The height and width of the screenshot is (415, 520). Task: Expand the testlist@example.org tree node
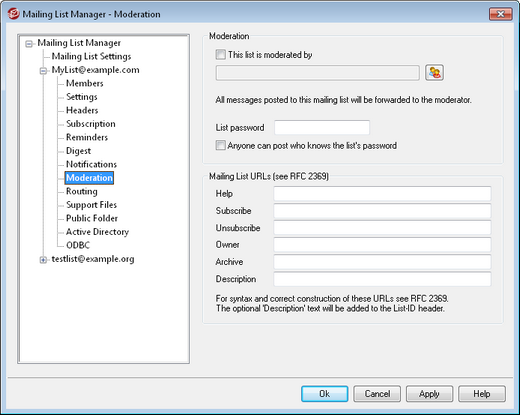pos(43,260)
